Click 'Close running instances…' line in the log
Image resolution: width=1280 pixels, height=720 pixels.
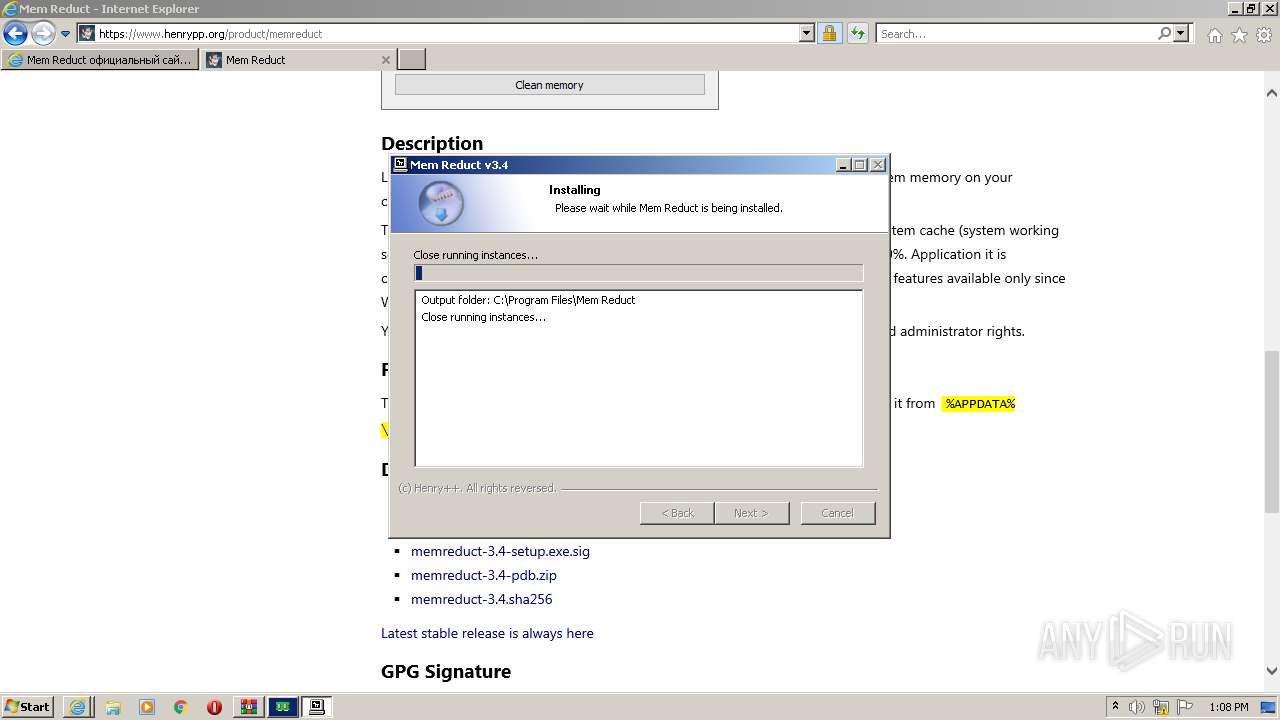[483, 317]
